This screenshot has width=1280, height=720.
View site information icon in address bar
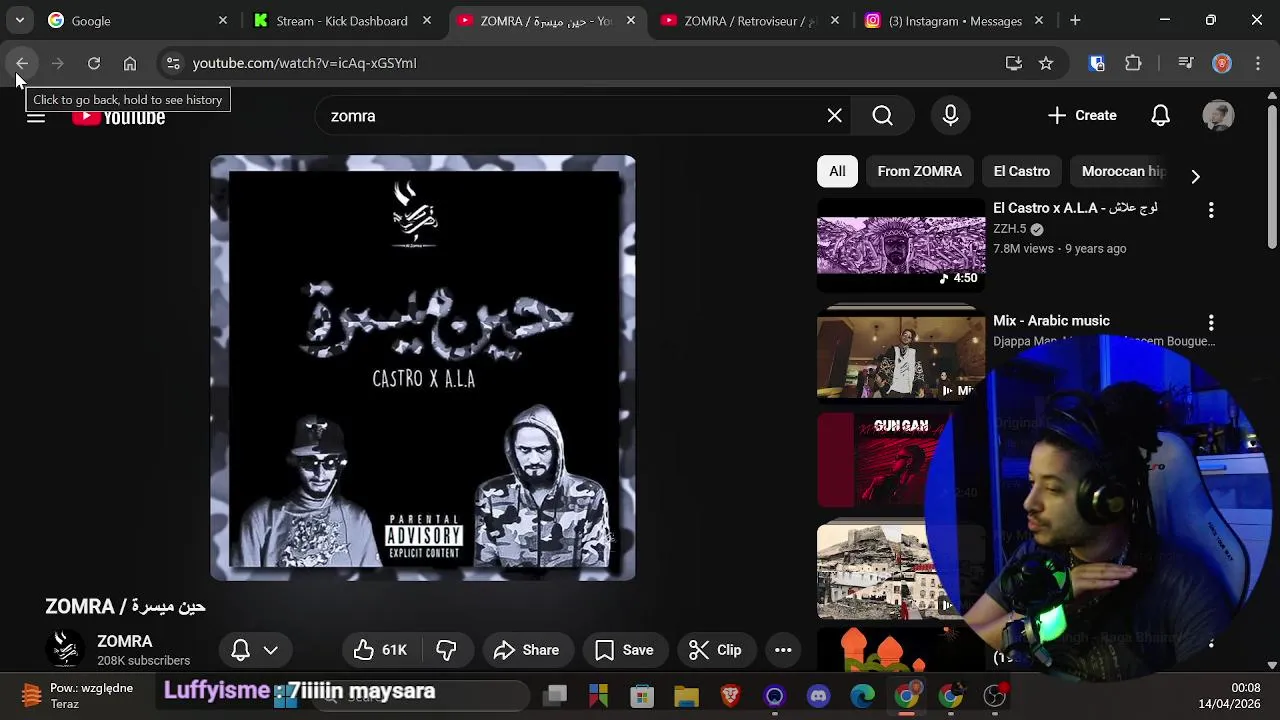pos(173,63)
